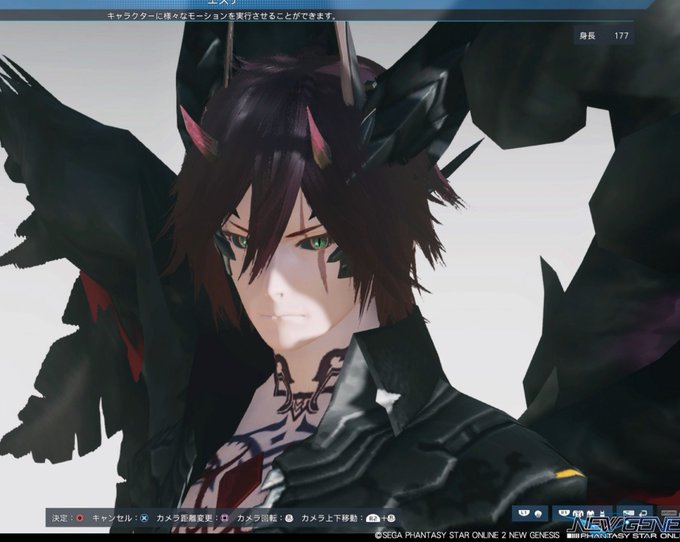Click the R1 shortcut box
The image size is (680, 542).
582,513
